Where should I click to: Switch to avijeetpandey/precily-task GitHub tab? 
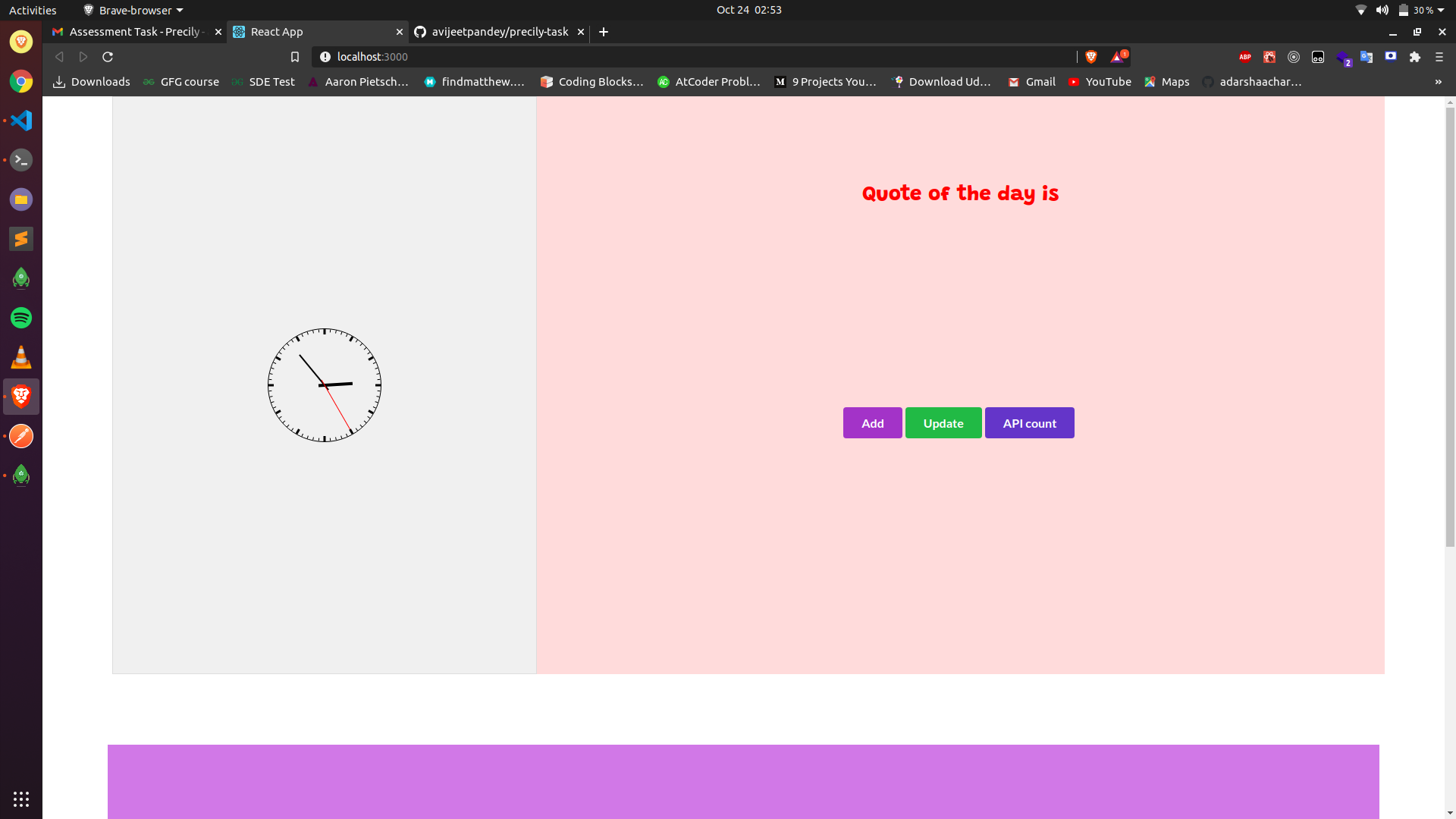point(499,32)
